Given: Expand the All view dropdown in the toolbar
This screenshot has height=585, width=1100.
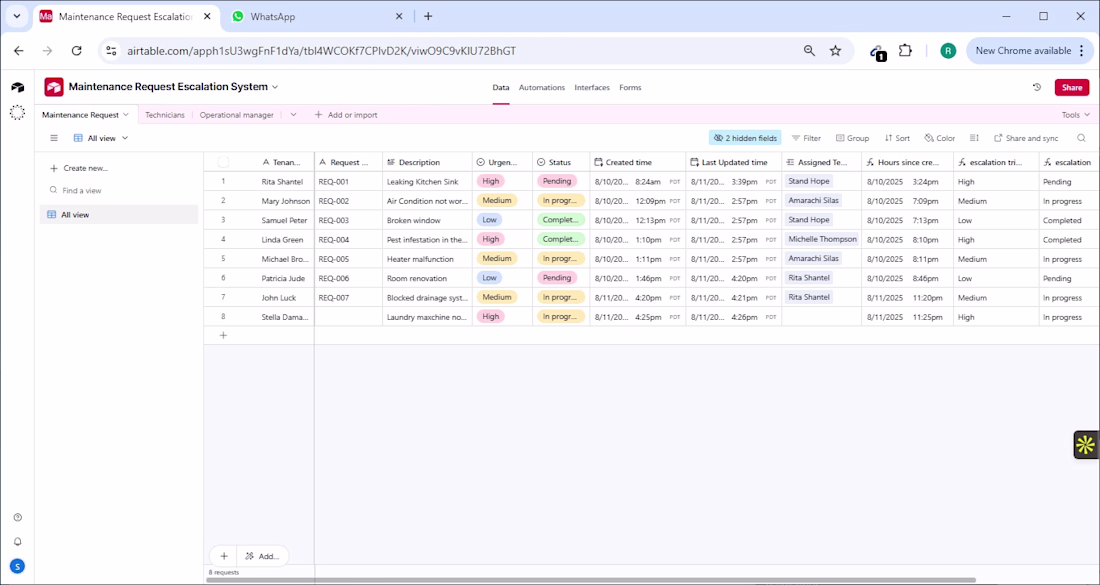Looking at the screenshot, I should (101, 138).
